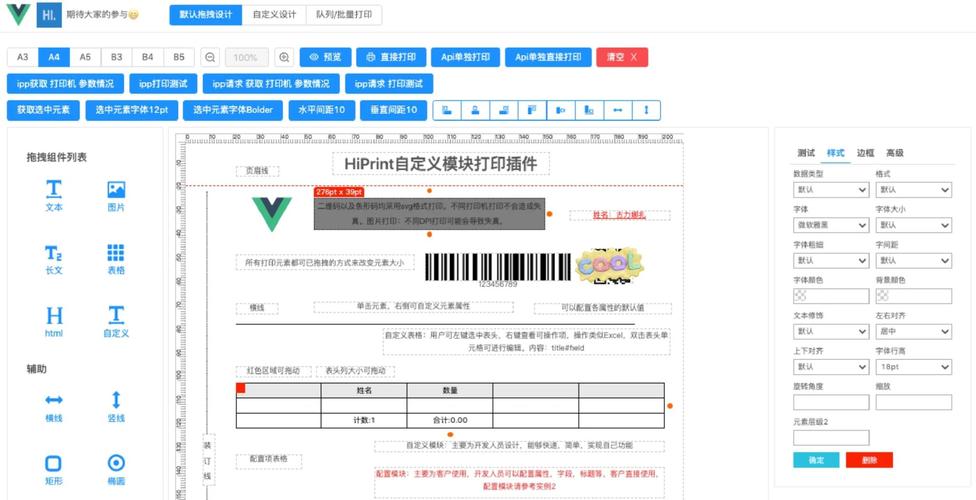Select the COOL sticker image on canvas
The height and width of the screenshot is (500, 976).
point(609,267)
